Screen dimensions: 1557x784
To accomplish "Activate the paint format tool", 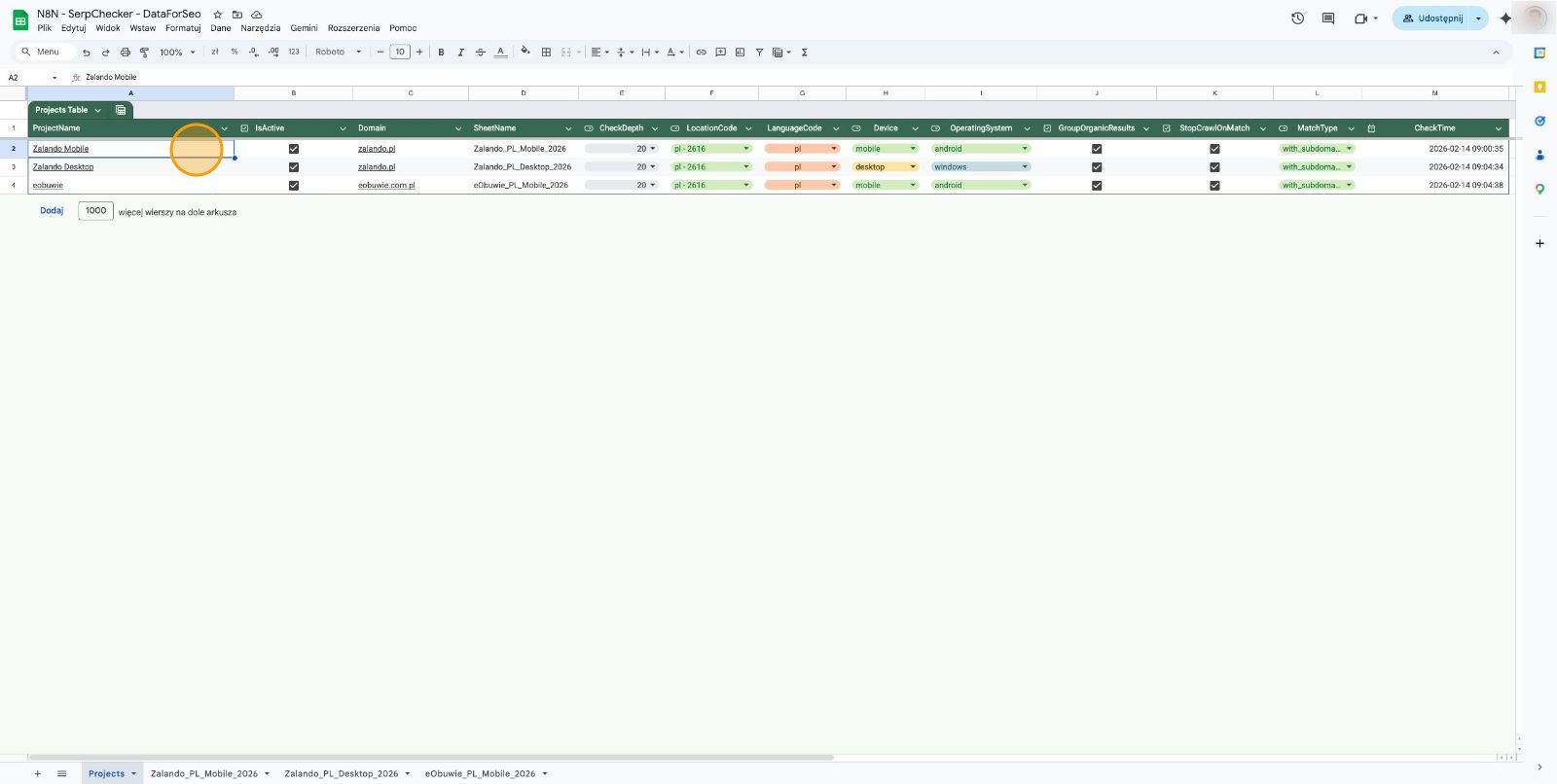I will click(144, 53).
